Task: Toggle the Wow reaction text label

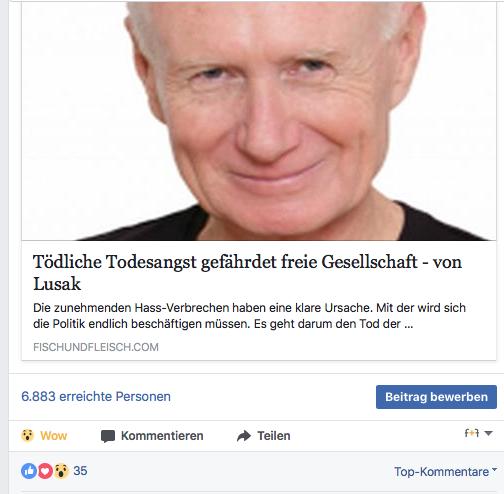Action: pyautogui.click(x=54, y=436)
